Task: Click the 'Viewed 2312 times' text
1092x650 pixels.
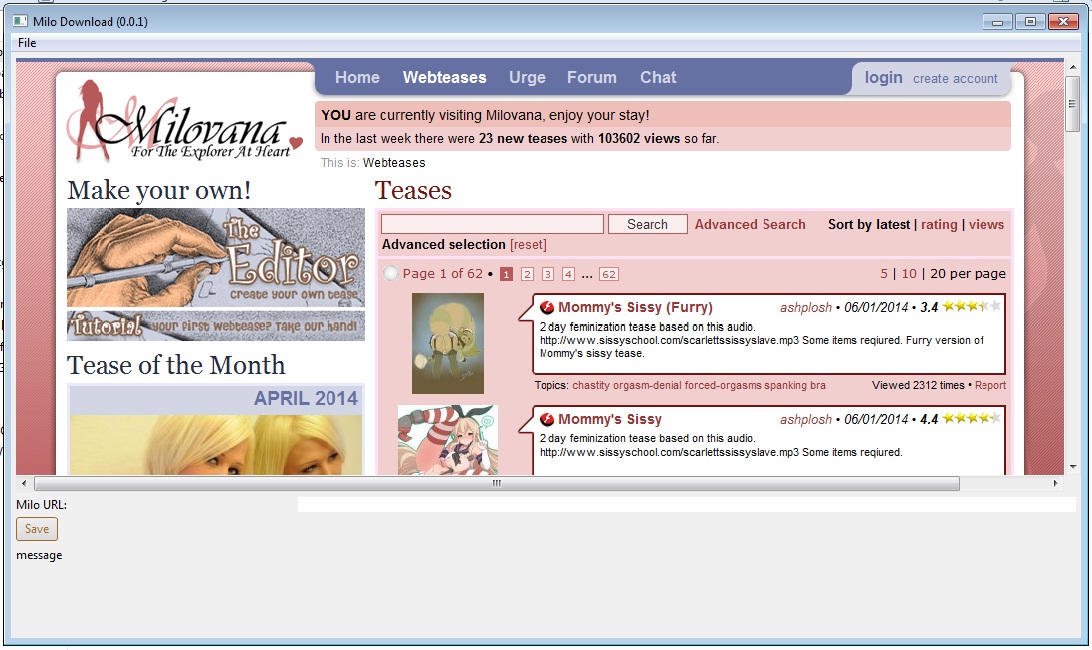Action: click(918, 385)
